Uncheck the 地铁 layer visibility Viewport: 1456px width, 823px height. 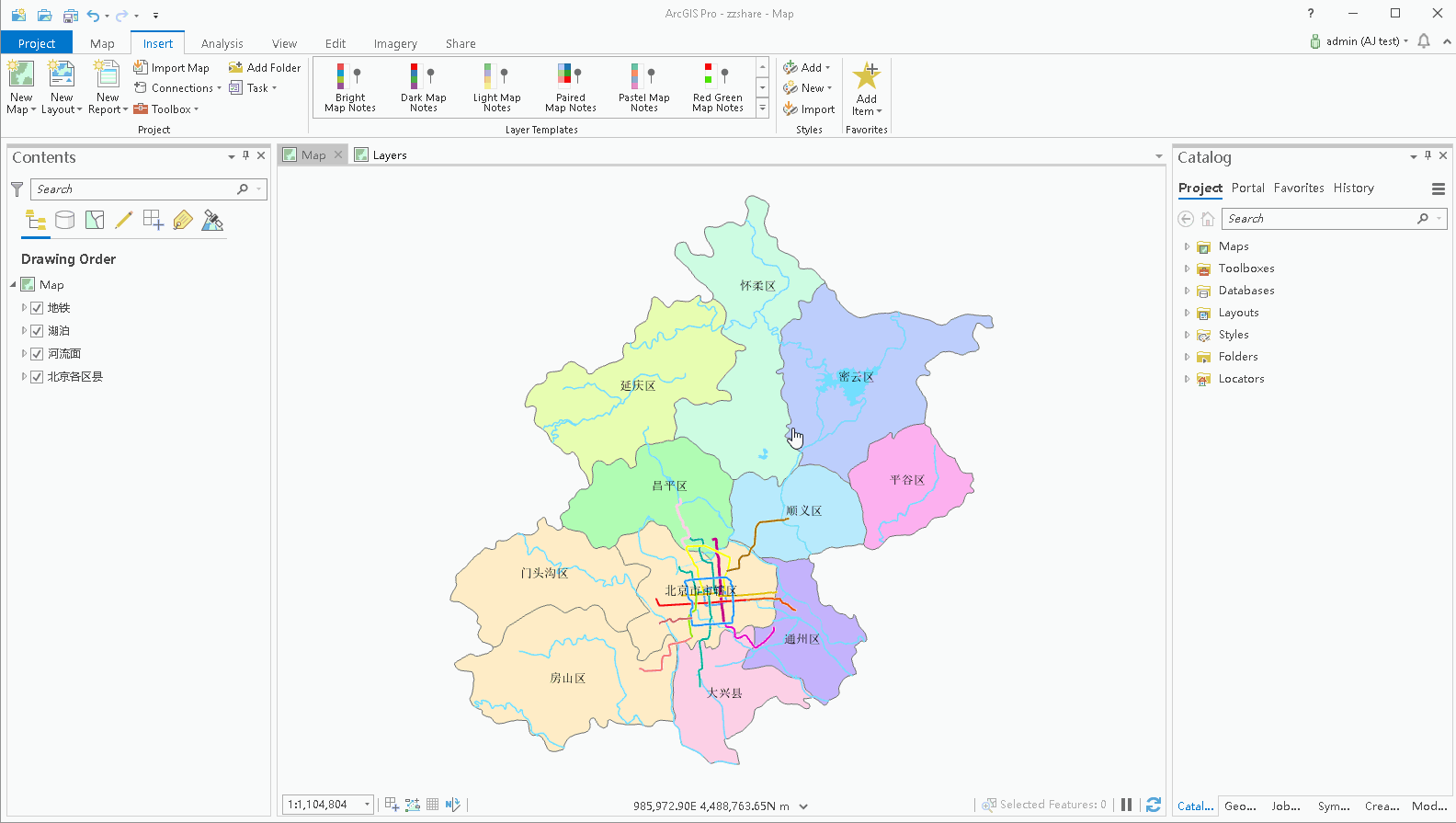37,308
